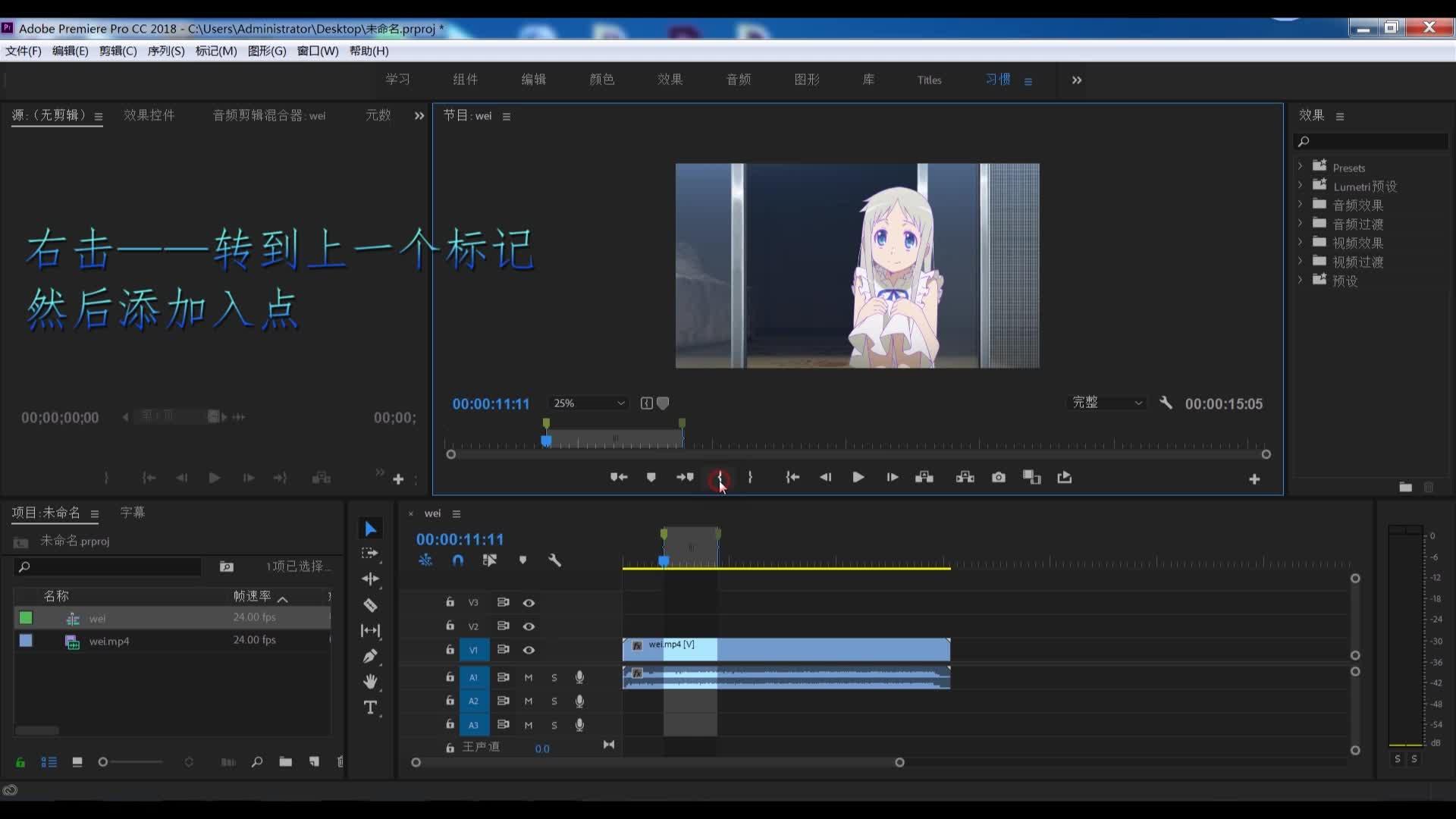Click the Effects panel search field
Image resolution: width=1456 pixels, height=819 pixels.
1371,142
